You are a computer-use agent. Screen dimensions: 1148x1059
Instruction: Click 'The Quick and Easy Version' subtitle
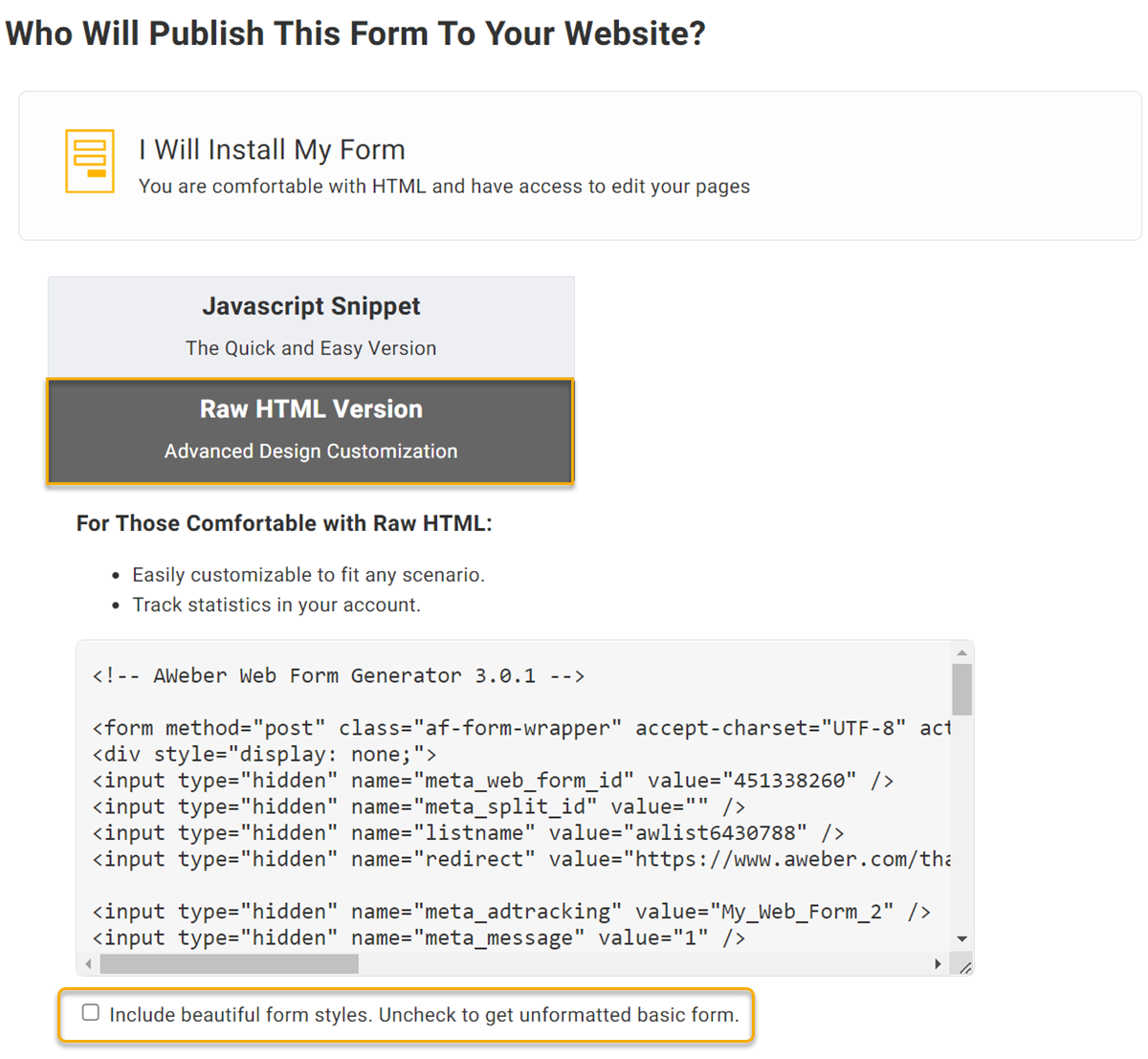click(311, 348)
